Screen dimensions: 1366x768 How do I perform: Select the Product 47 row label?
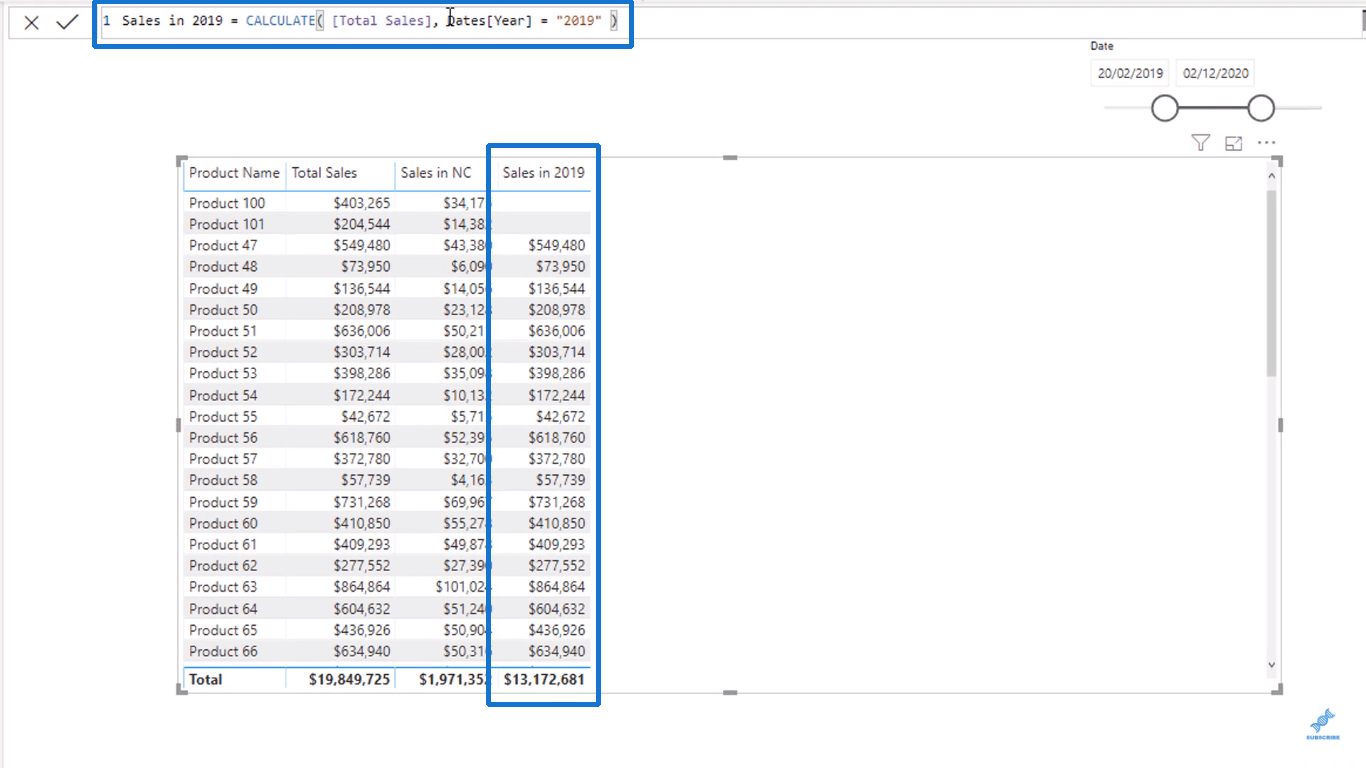(223, 245)
